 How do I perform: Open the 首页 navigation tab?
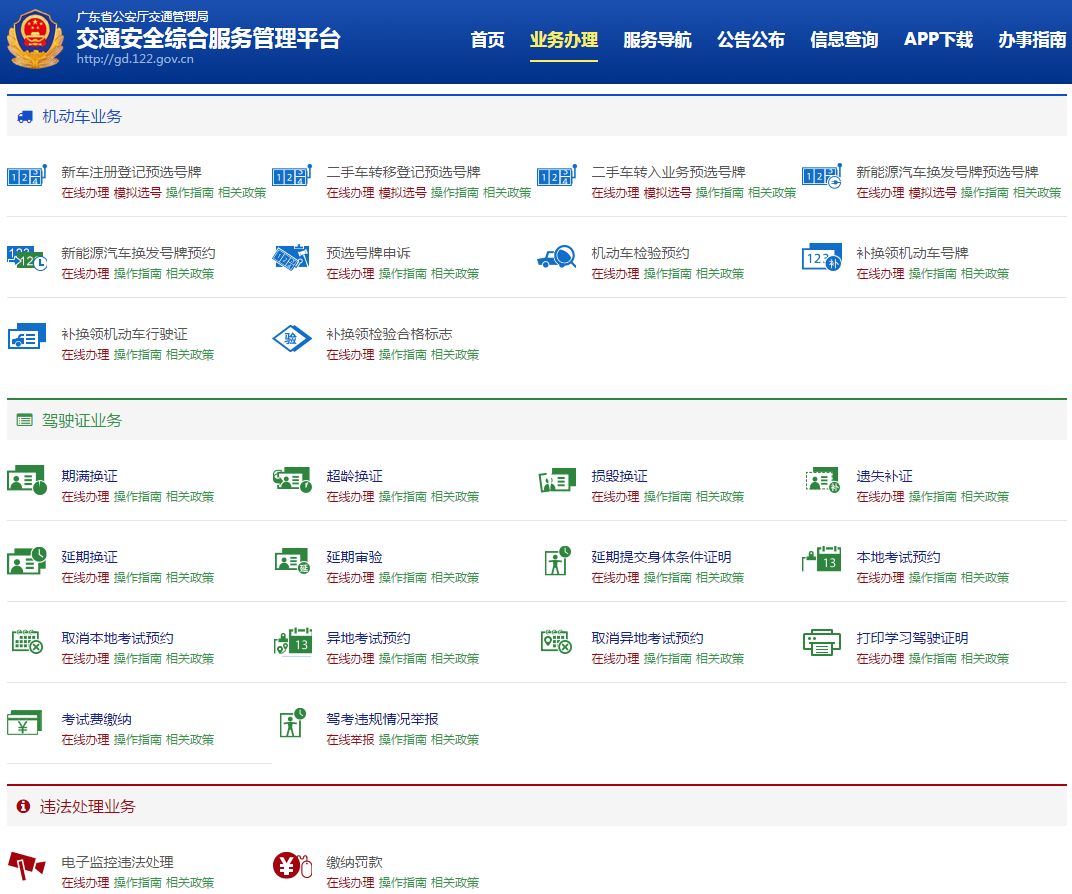pyautogui.click(x=488, y=40)
